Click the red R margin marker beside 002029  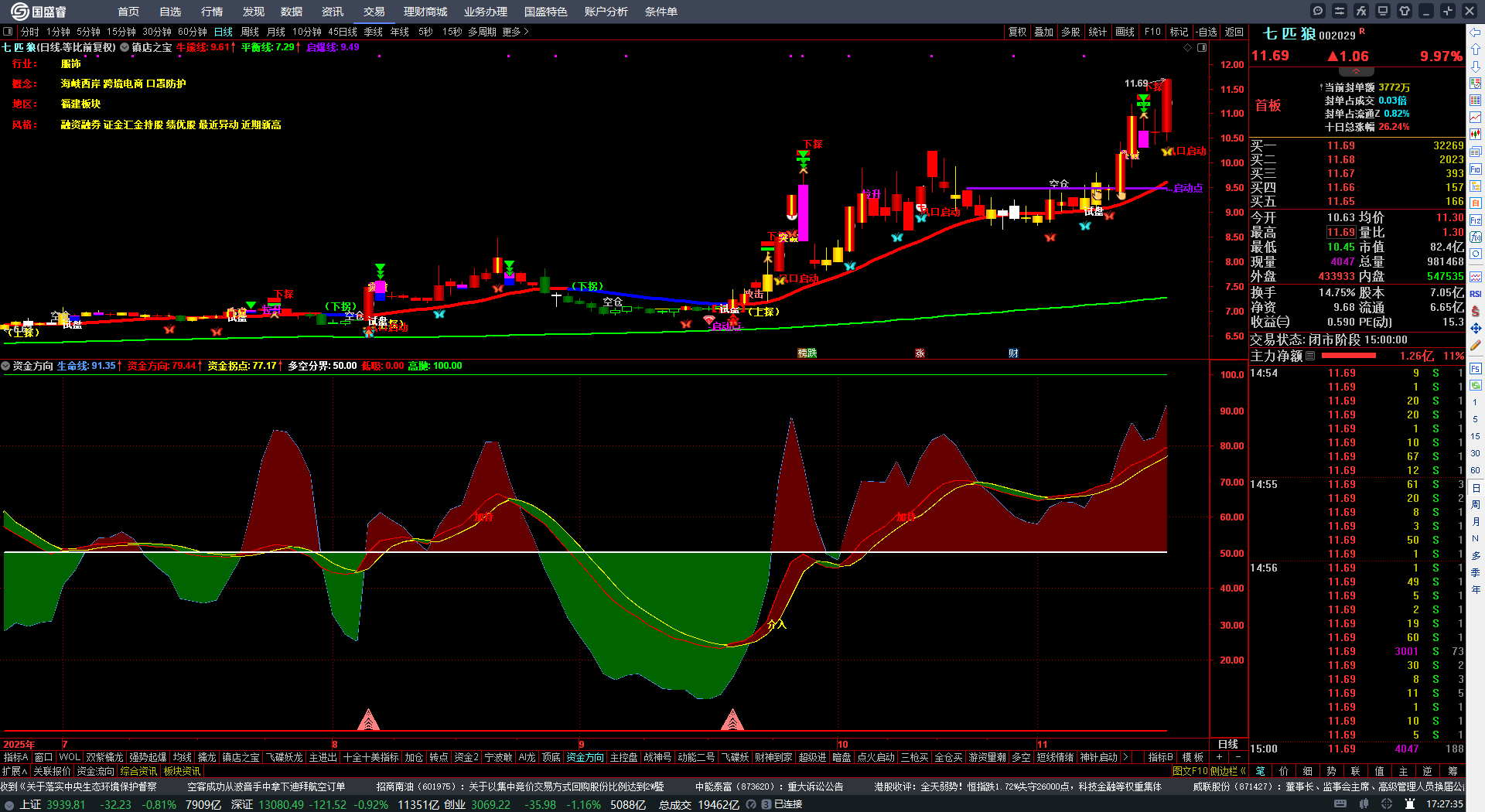pyautogui.click(x=1362, y=32)
